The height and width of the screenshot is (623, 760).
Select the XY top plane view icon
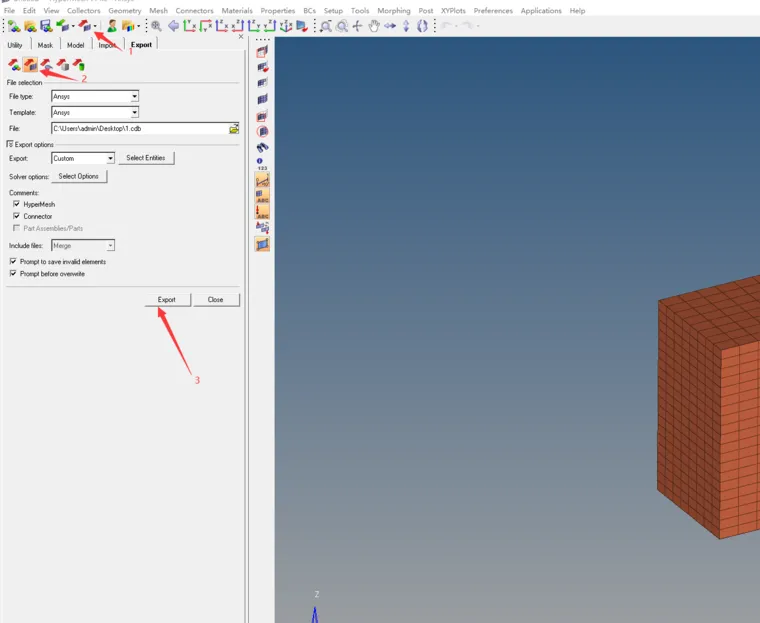pos(190,26)
